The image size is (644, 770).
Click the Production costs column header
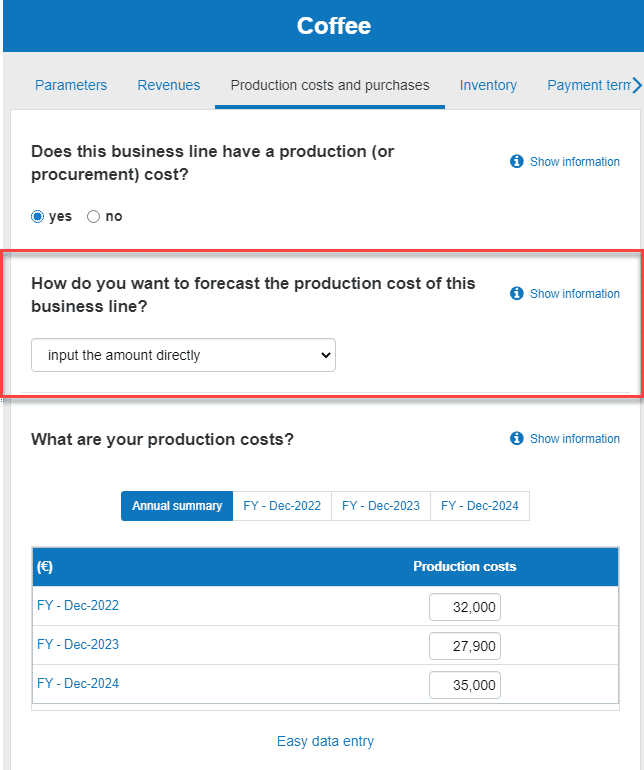[464, 566]
